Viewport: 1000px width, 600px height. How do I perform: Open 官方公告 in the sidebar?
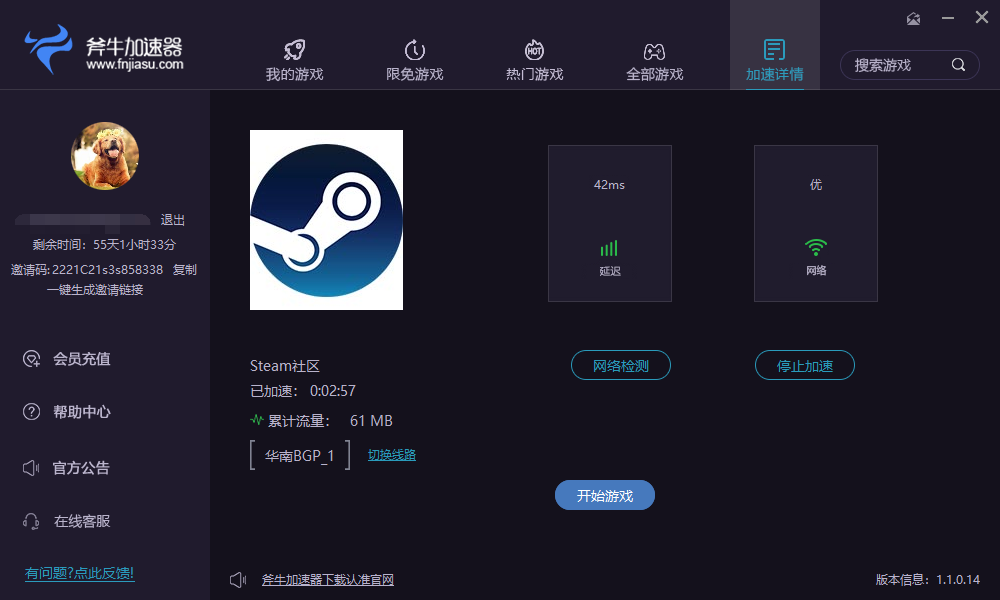pyautogui.click(x=66, y=468)
